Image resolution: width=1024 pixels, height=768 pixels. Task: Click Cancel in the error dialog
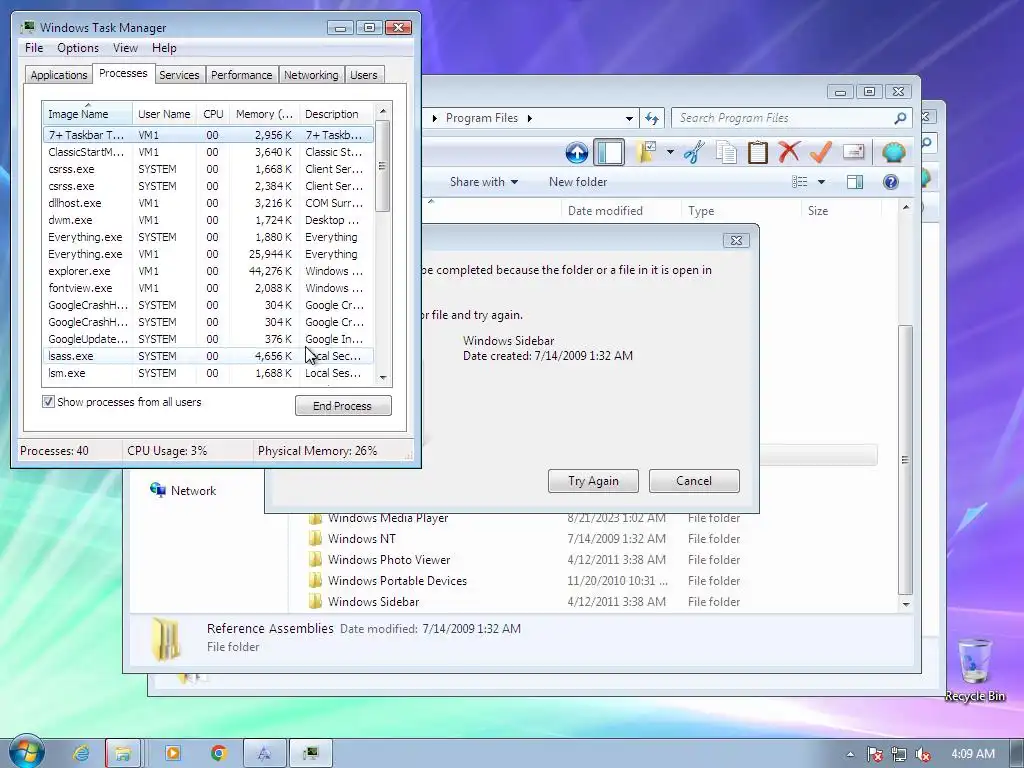point(694,481)
